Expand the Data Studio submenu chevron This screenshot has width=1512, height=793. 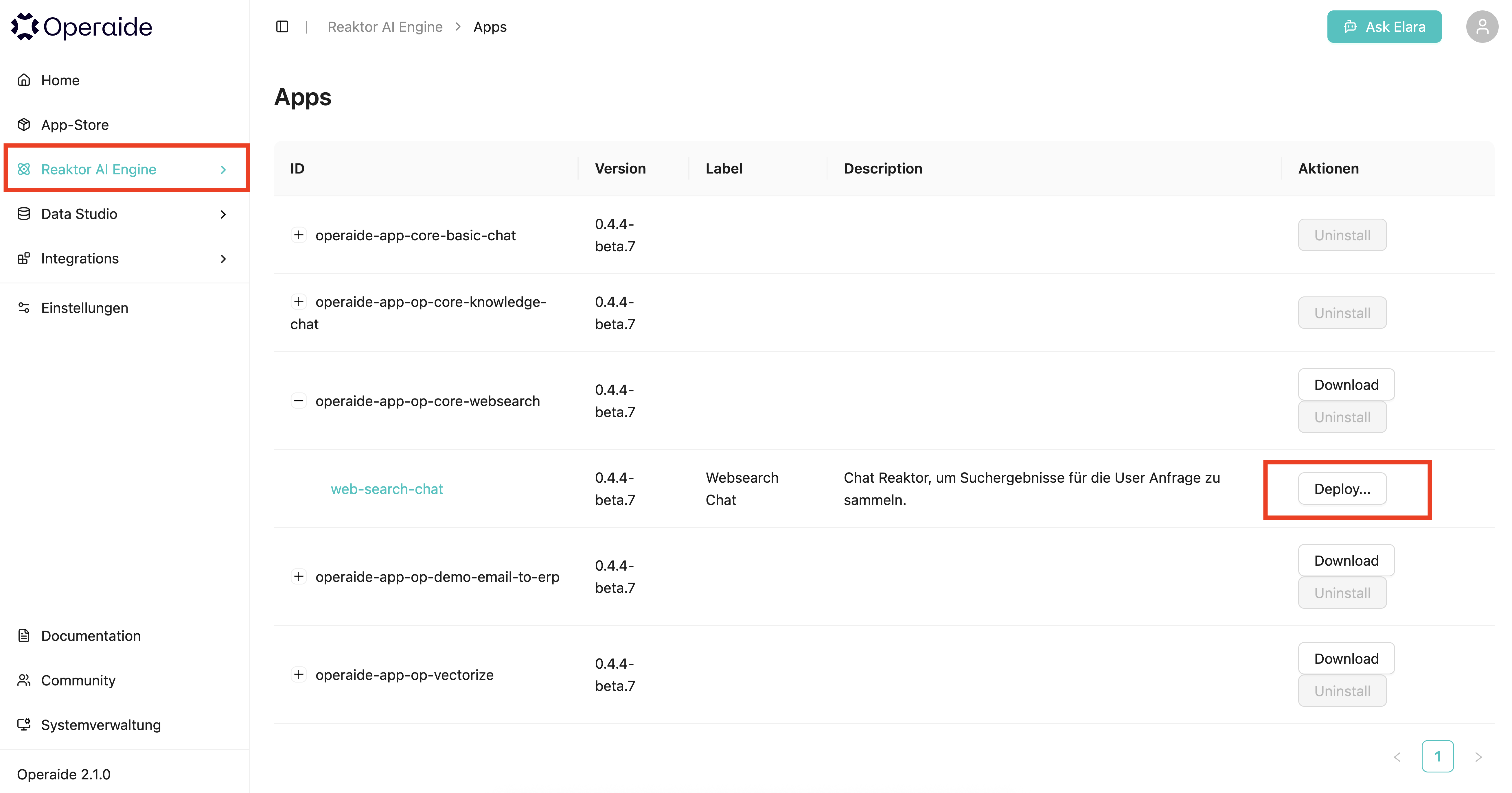(223, 214)
